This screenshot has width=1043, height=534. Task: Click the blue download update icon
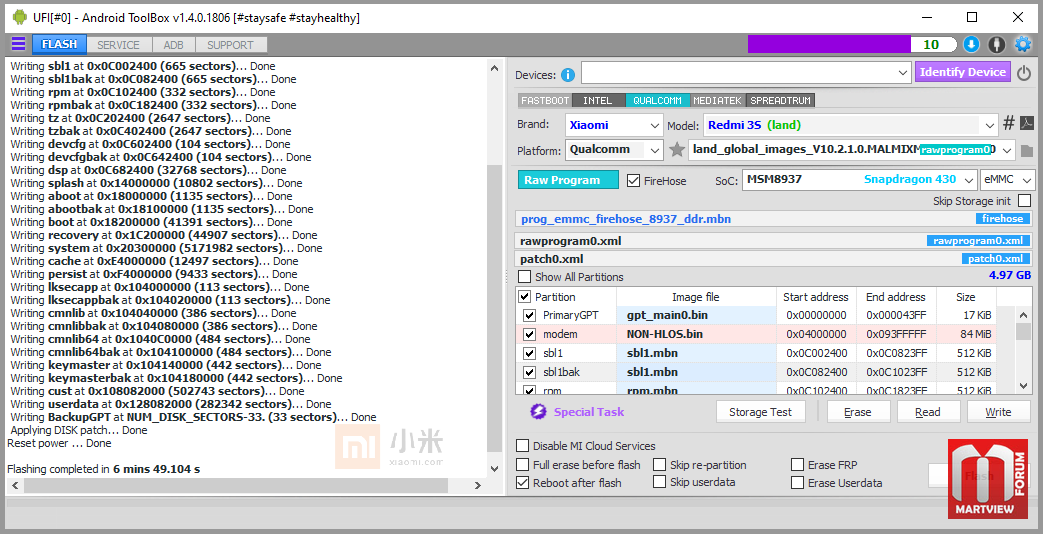[x=971, y=45]
